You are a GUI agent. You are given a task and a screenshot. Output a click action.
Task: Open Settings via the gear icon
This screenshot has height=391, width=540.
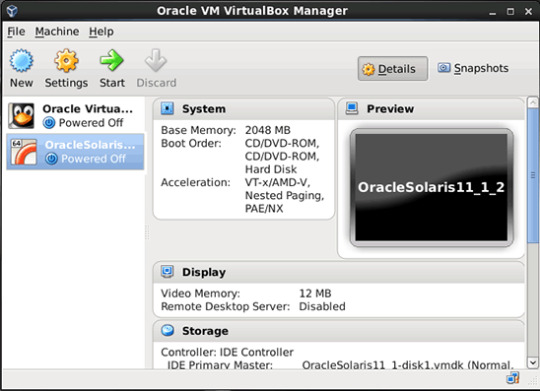point(66,61)
